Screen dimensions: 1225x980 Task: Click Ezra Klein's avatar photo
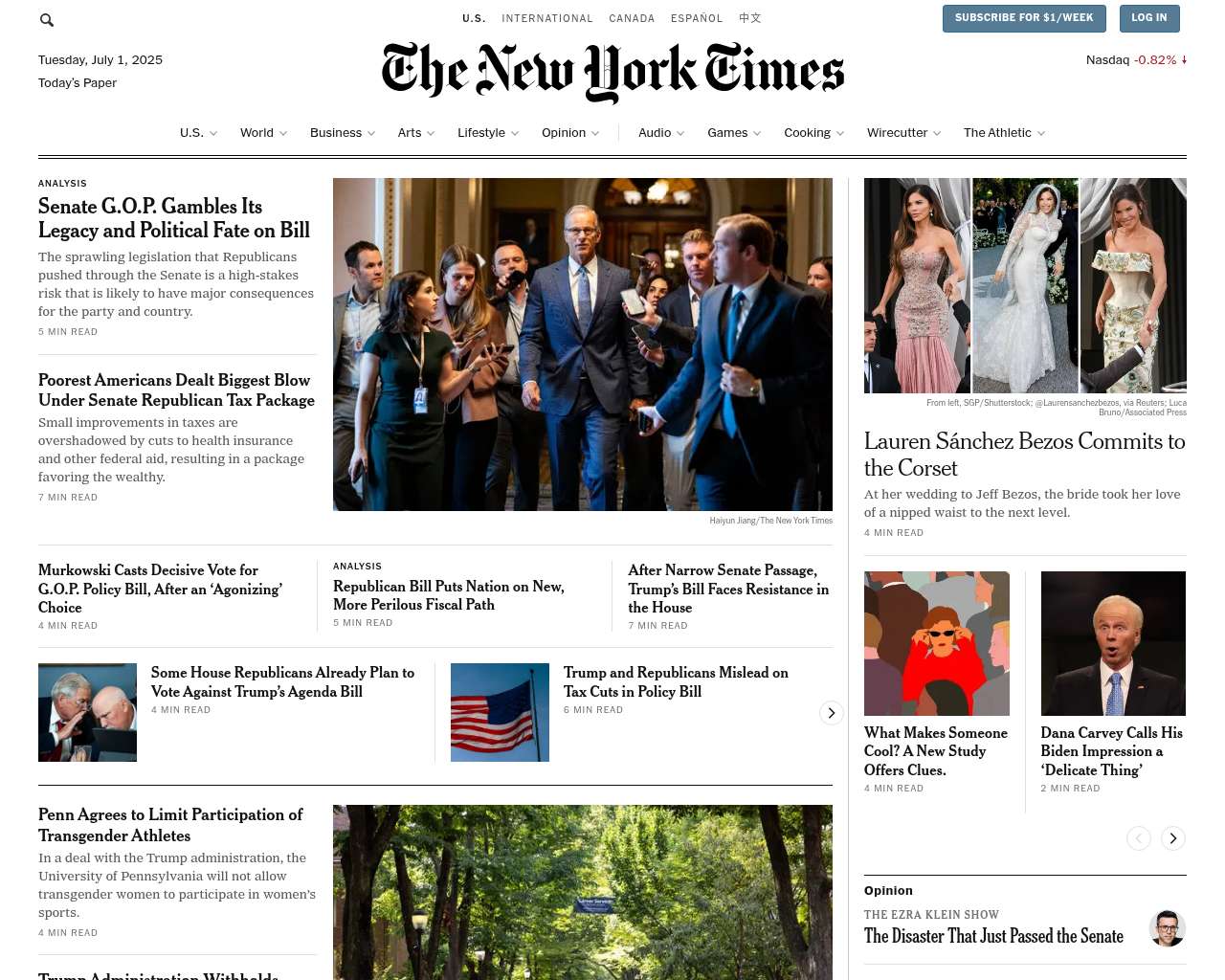(x=1168, y=927)
